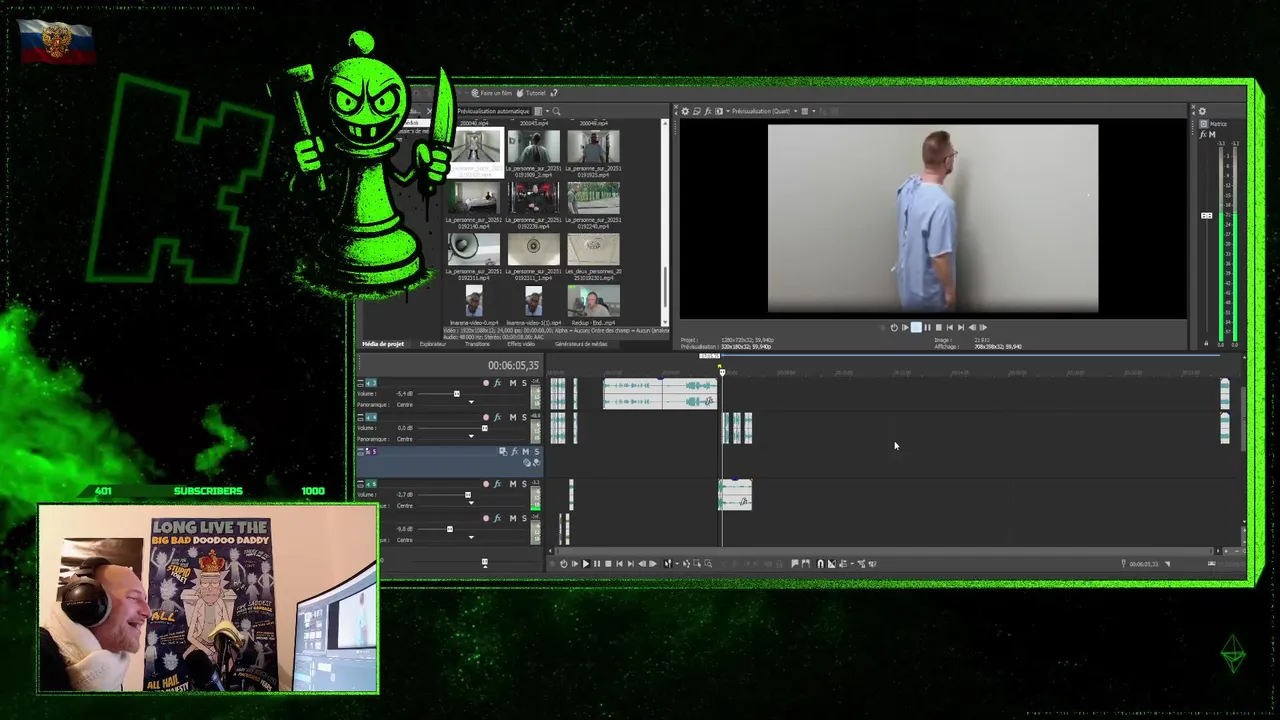Open track 6 audio fx
This screenshot has height=720, width=1280.
pos(497,484)
